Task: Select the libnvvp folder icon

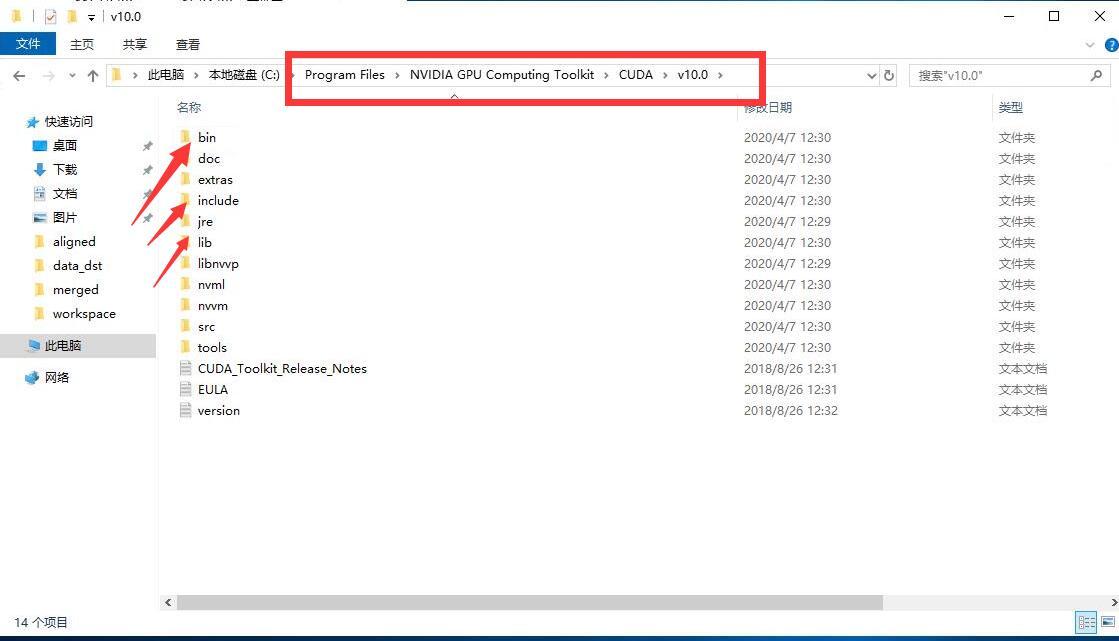Action: [186, 263]
